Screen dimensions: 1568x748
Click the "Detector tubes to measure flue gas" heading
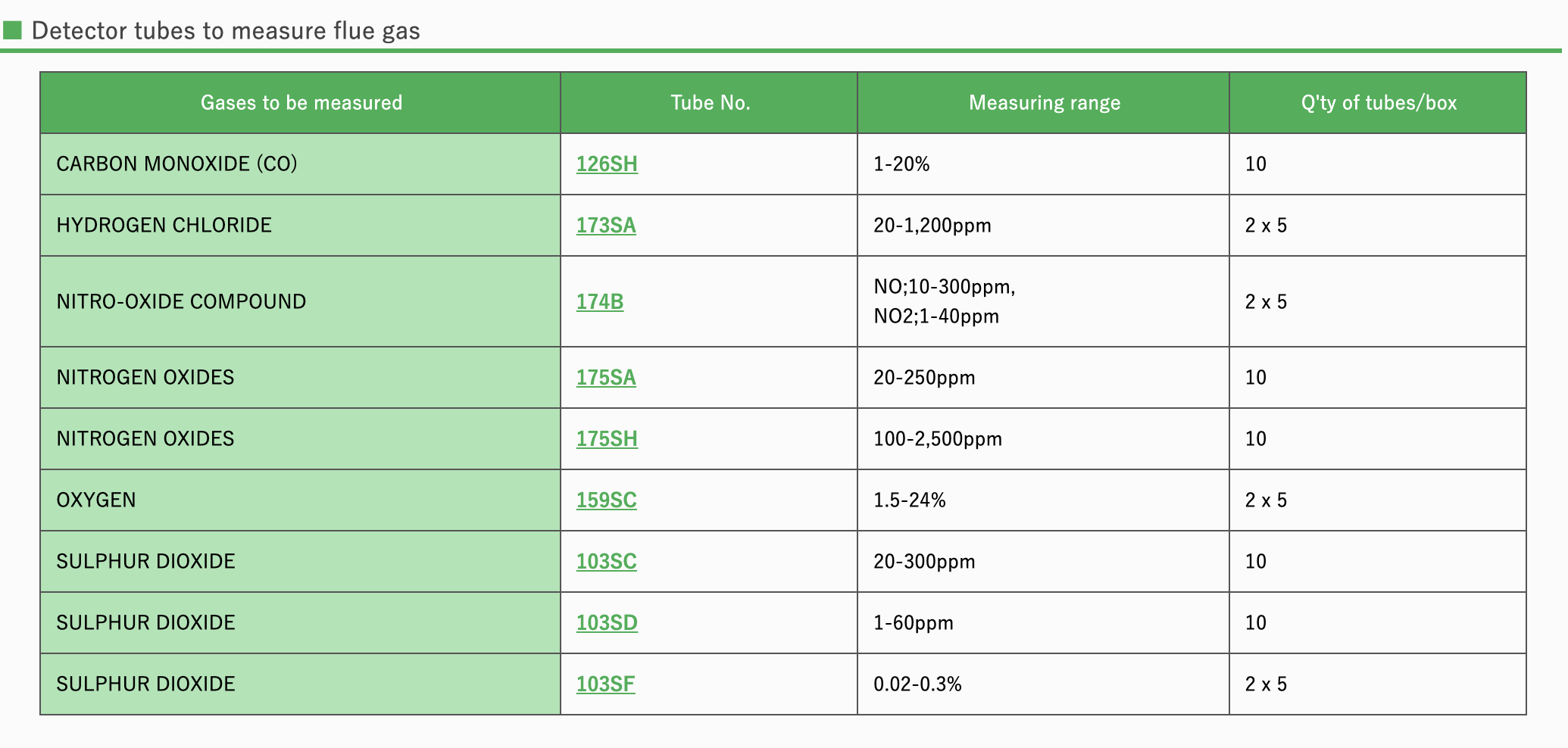tap(226, 31)
